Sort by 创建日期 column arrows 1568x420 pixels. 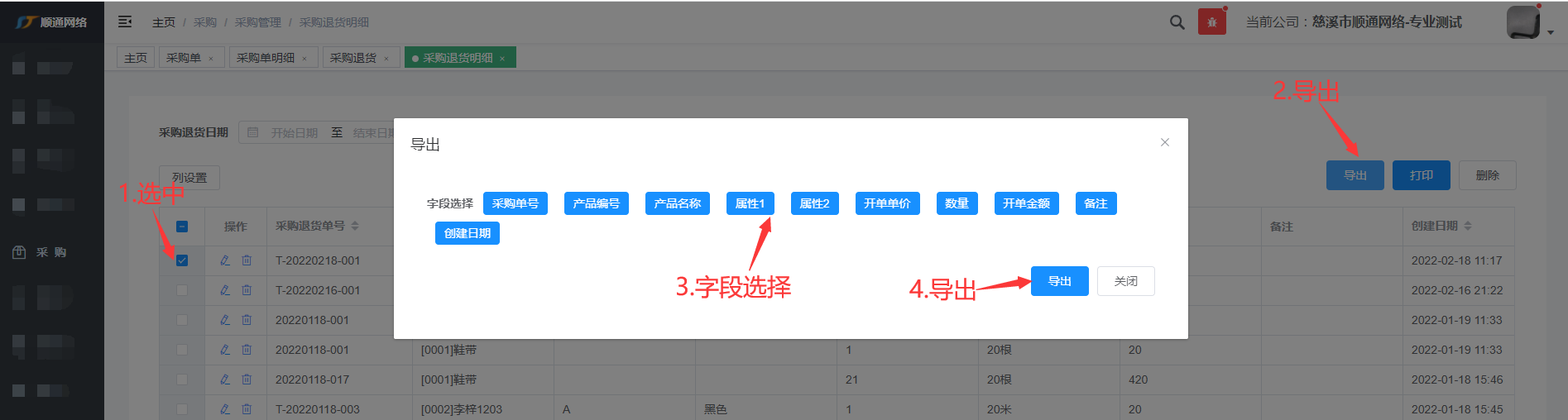[1468, 226]
